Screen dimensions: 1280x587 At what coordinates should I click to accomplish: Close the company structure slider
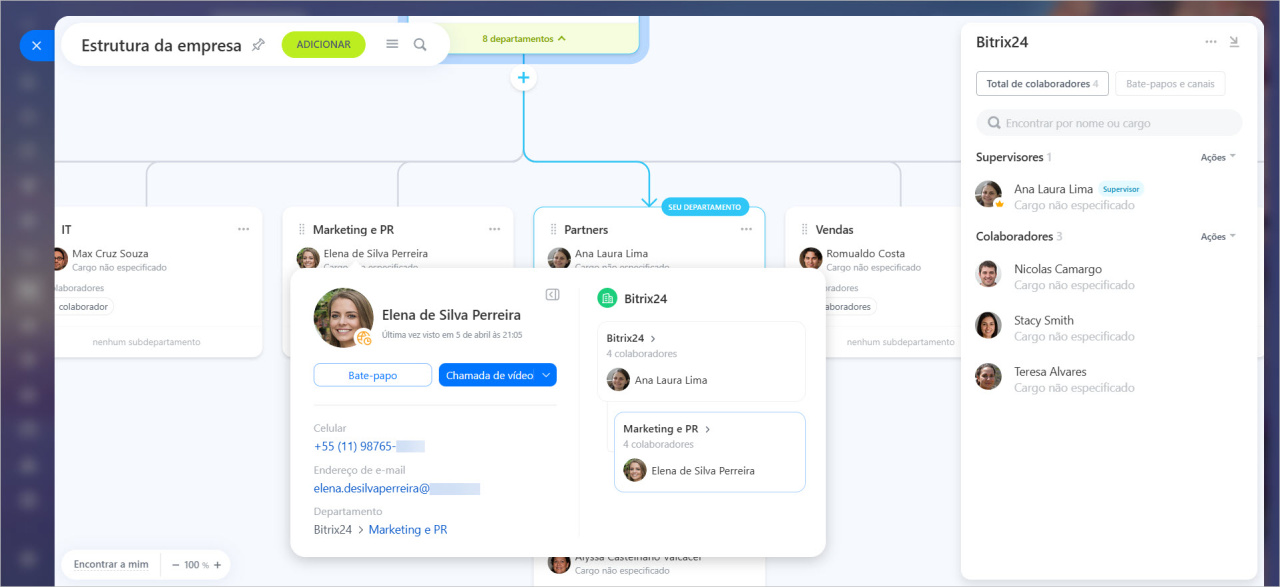(x=36, y=46)
